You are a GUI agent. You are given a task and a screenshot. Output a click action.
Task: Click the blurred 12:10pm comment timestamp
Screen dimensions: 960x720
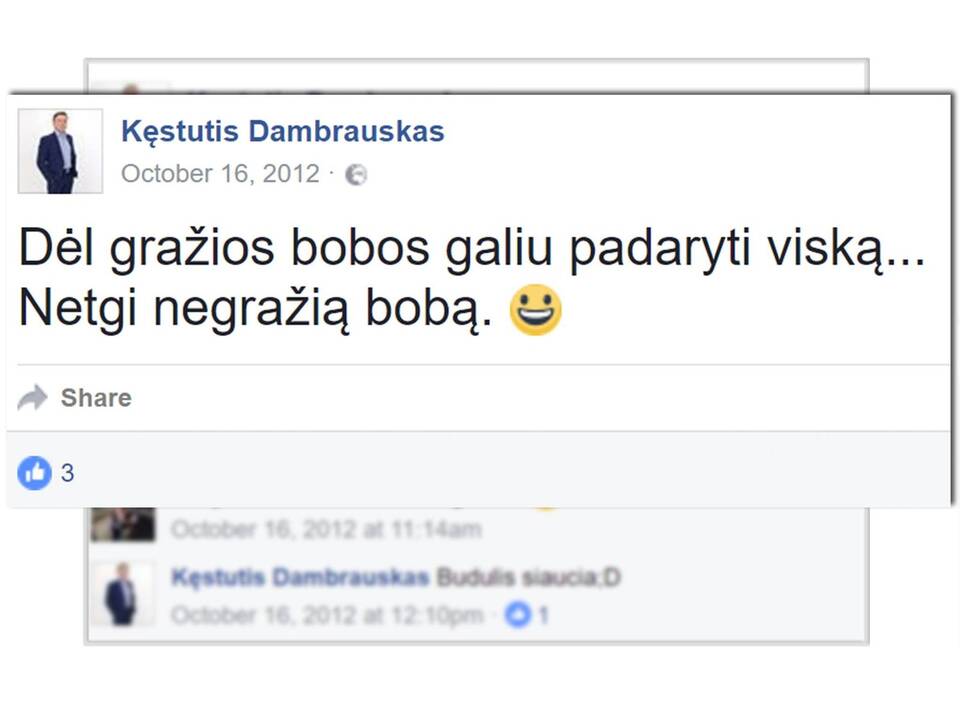tap(328, 615)
